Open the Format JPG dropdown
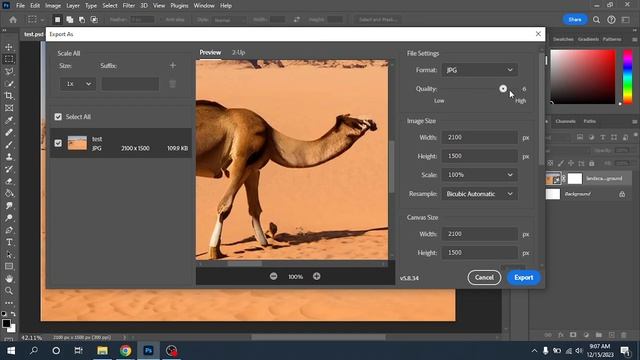Image resolution: width=640 pixels, height=360 pixels. click(x=479, y=70)
